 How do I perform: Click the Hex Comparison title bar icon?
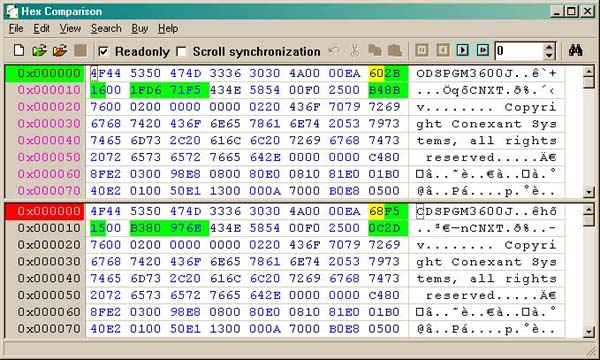(12, 11)
